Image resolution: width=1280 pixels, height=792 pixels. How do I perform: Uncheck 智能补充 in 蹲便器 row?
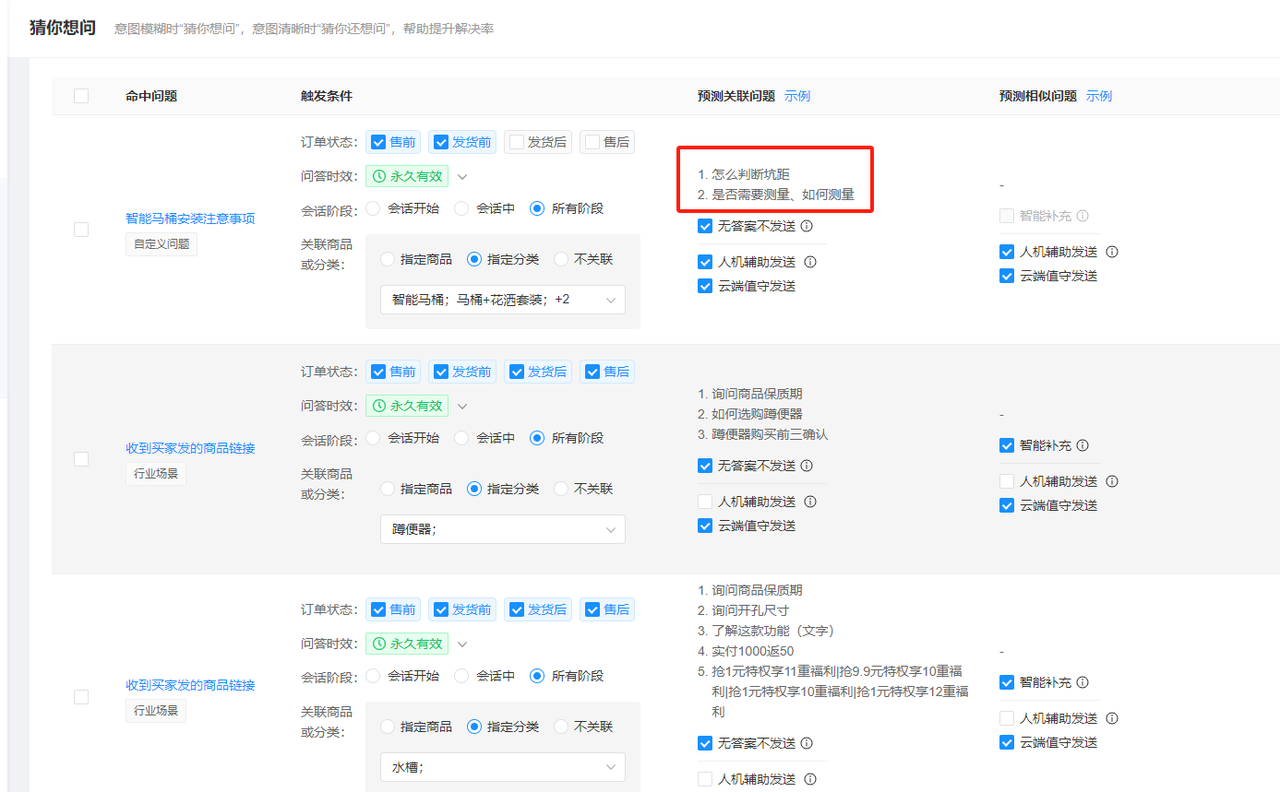(x=1007, y=446)
